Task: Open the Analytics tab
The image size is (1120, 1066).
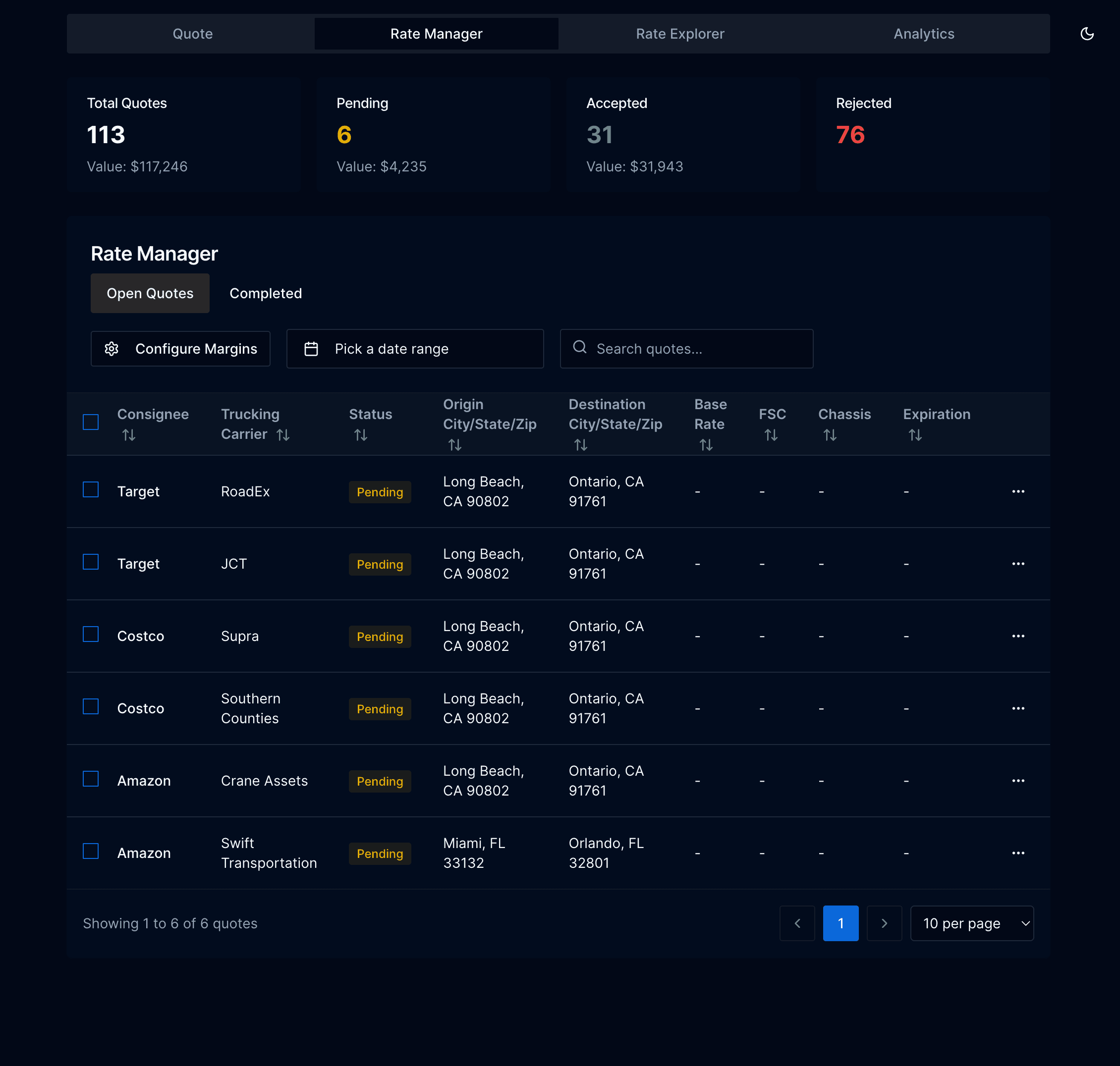Action: coord(923,34)
